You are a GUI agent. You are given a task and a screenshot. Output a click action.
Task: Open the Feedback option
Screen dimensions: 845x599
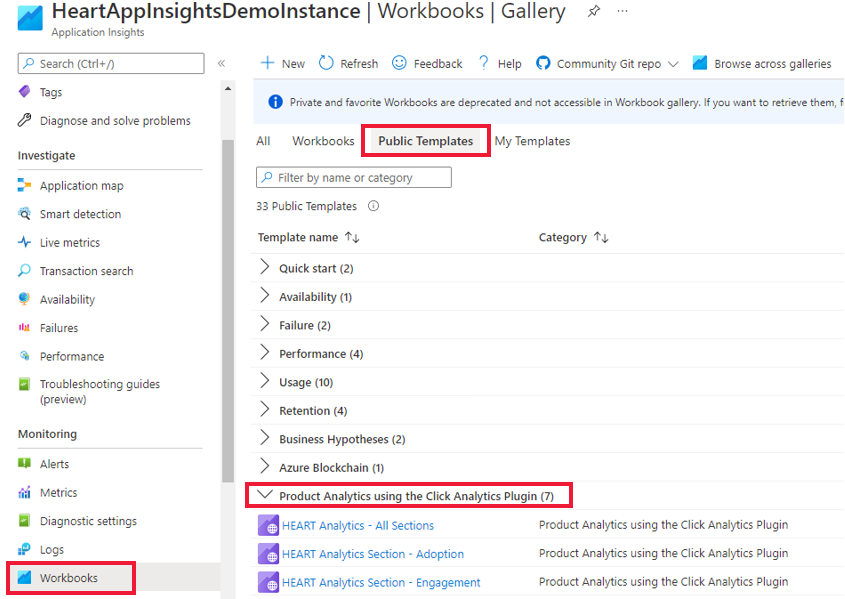click(x=427, y=64)
